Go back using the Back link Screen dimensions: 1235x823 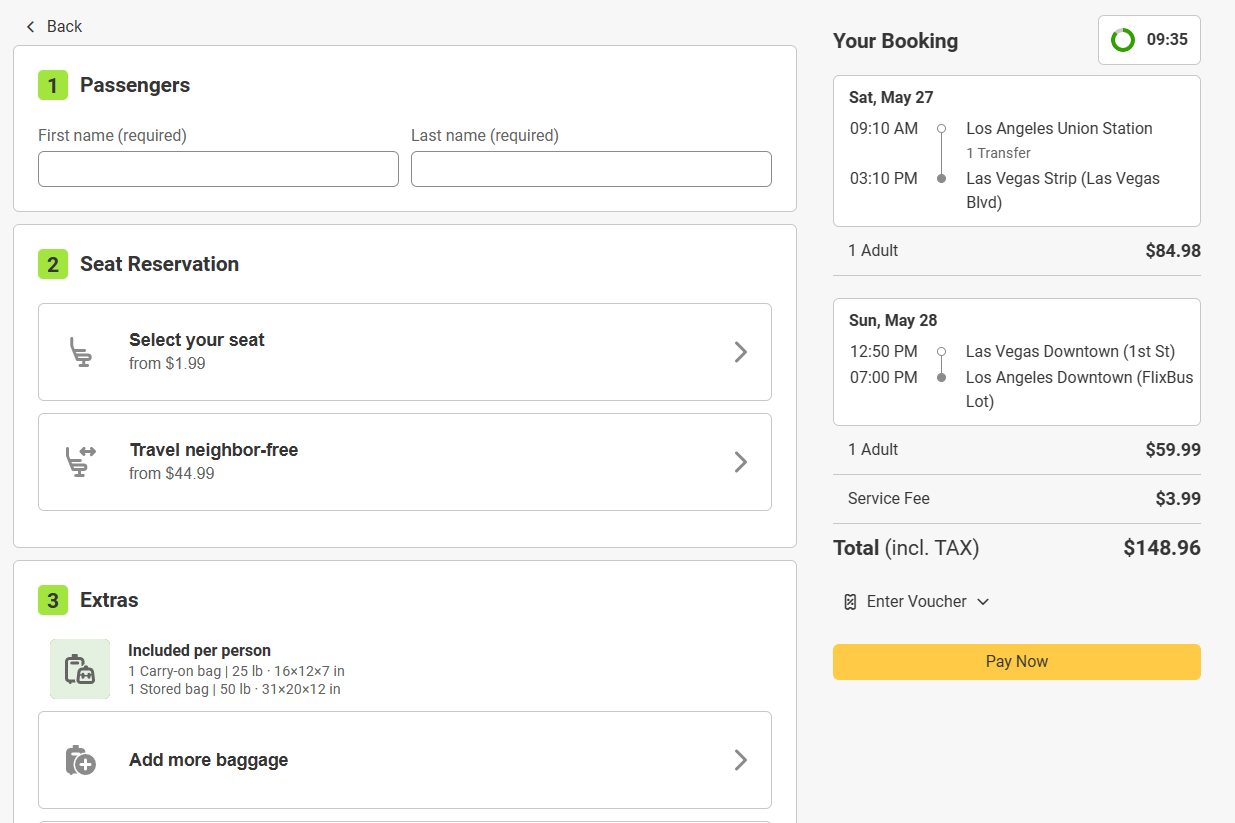(x=54, y=26)
